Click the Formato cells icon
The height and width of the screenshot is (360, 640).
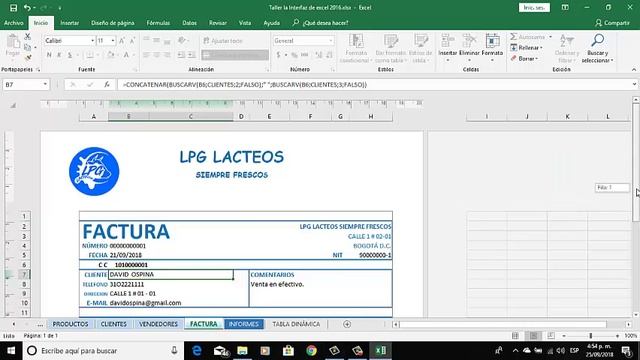coord(492,41)
